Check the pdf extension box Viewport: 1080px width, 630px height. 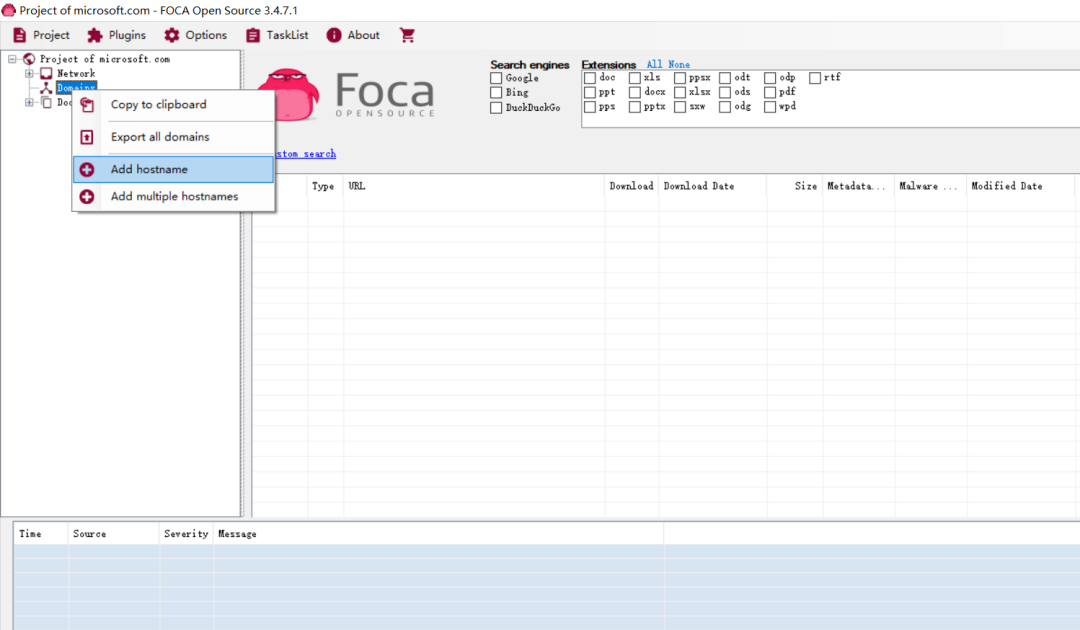(x=770, y=92)
